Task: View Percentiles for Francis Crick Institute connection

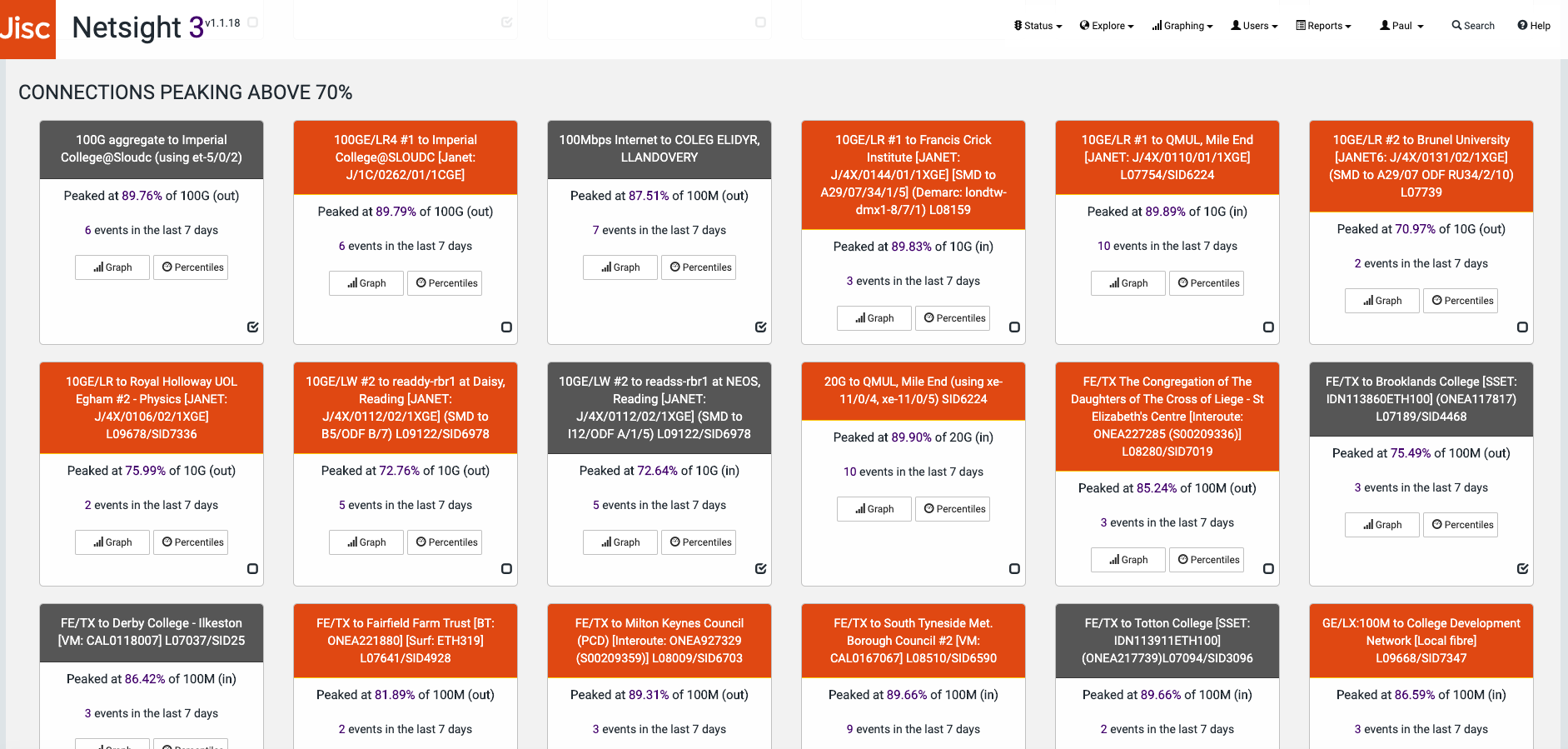Action: (x=953, y=318)
